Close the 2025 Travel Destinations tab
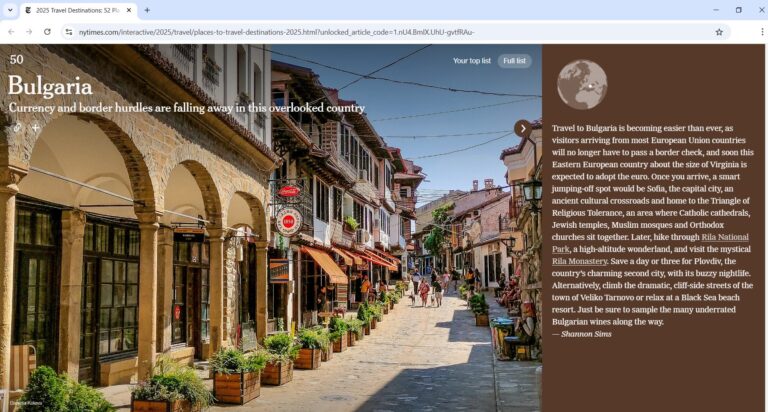768x412 pixels. (x=129, y=10)
